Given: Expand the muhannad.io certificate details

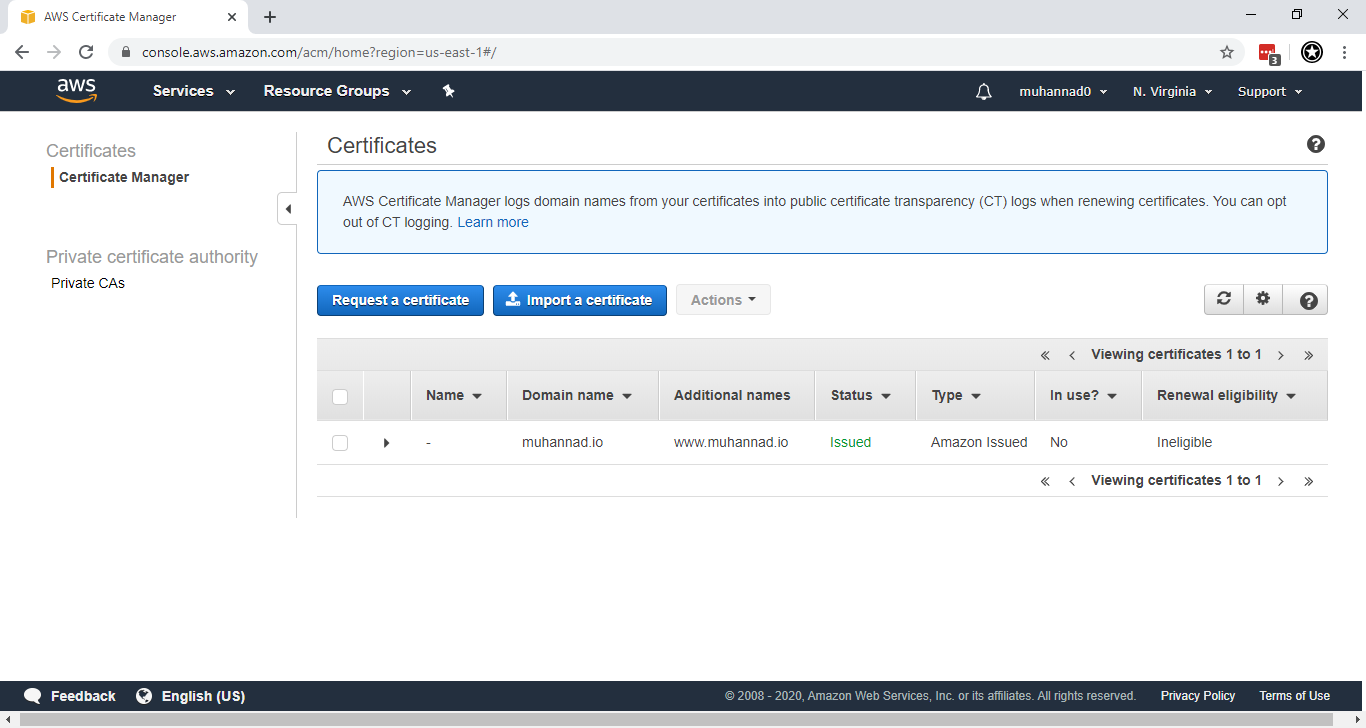Looking at the screenshot, I should point(386,442).
